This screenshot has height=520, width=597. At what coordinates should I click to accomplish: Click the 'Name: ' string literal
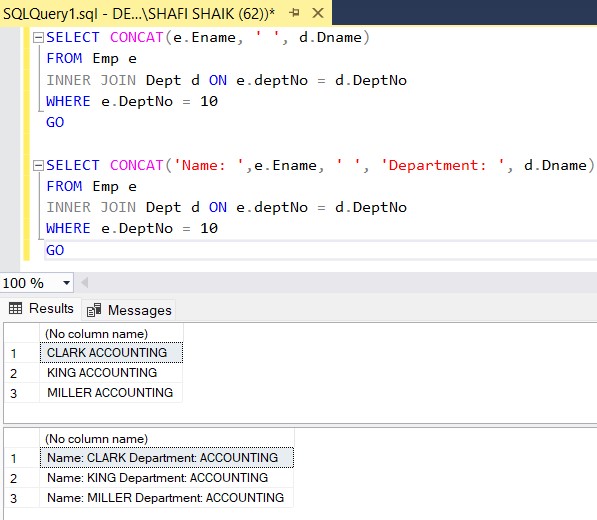pyautogui.click(x=209, y=165)
